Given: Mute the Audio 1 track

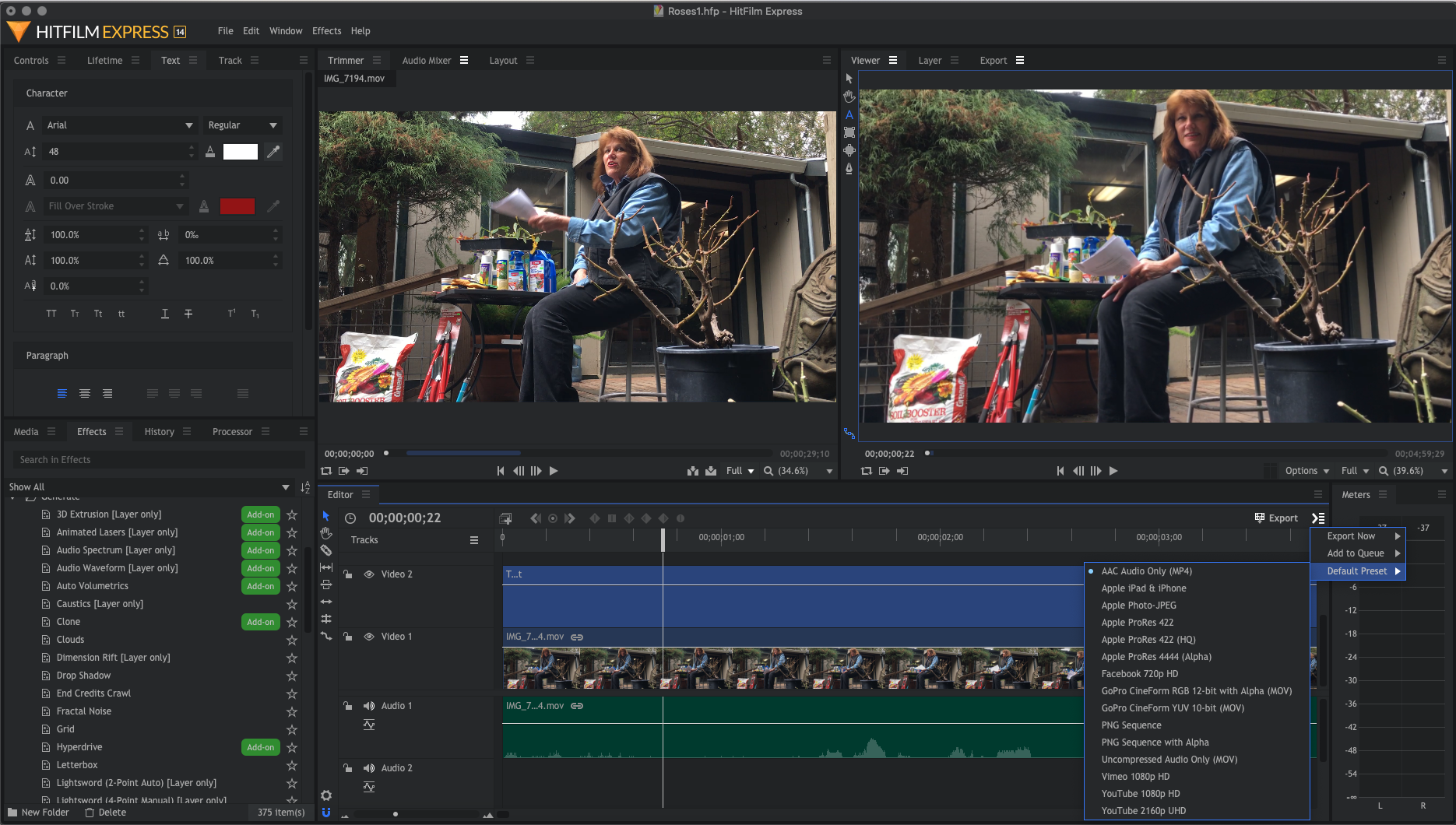Looking at the screenshot, I should [369, 706].
